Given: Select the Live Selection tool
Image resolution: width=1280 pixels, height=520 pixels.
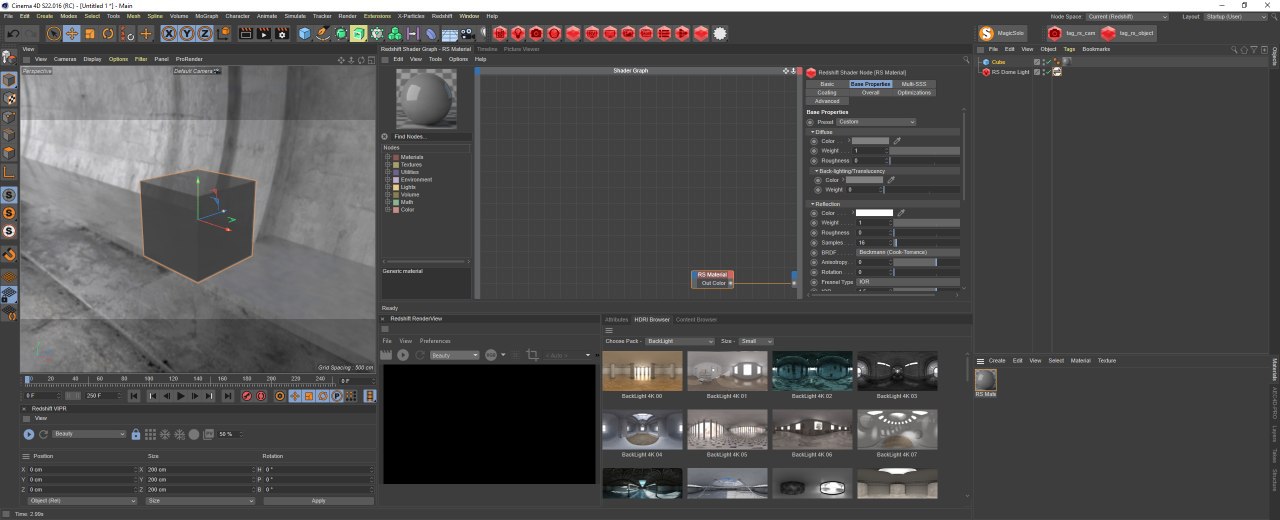Looking at the screenshot, I should [x=54, y=33].
